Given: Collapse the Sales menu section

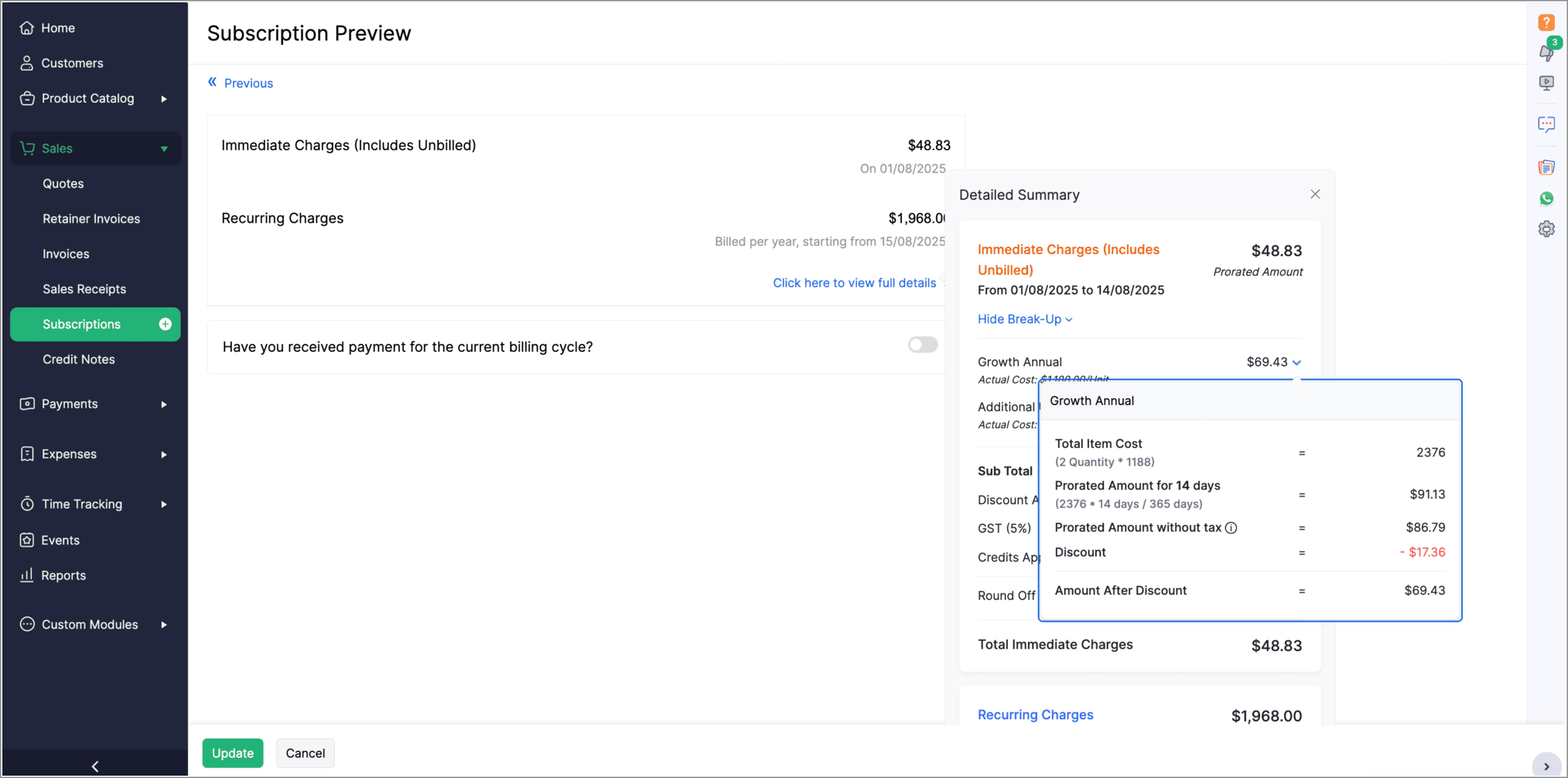Looking at the screenshot, I should click(164, 148).
